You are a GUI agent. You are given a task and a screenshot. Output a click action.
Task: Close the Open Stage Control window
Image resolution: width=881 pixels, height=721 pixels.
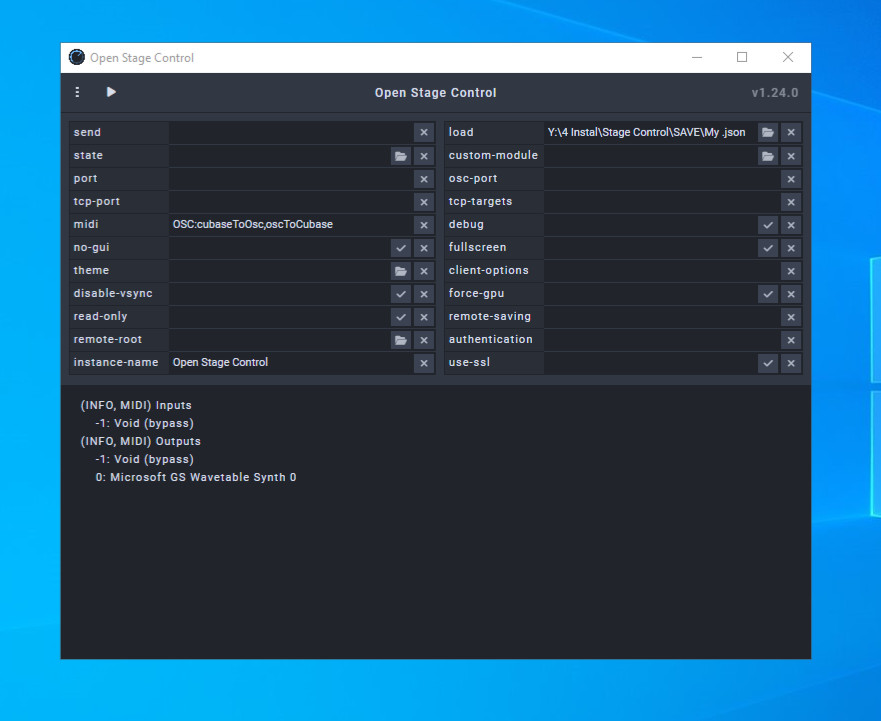coord(788,57)
